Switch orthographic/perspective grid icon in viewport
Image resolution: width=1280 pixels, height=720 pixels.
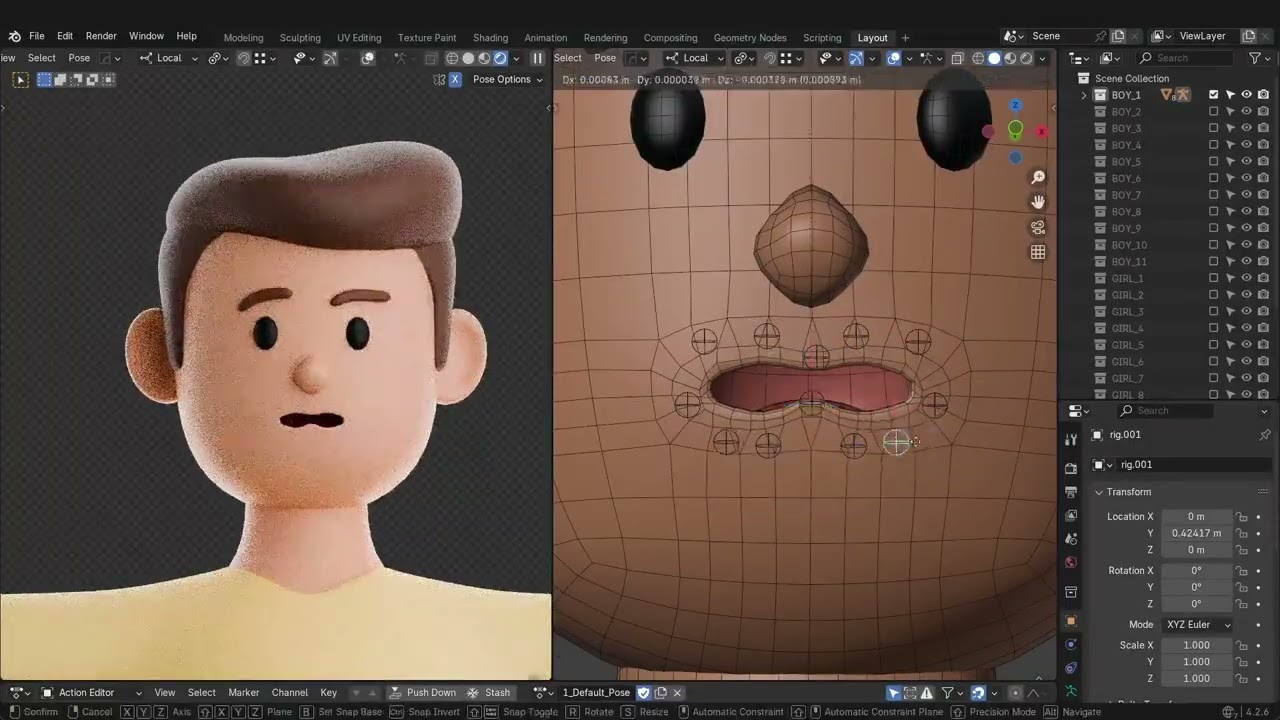tap(1038, 252)
